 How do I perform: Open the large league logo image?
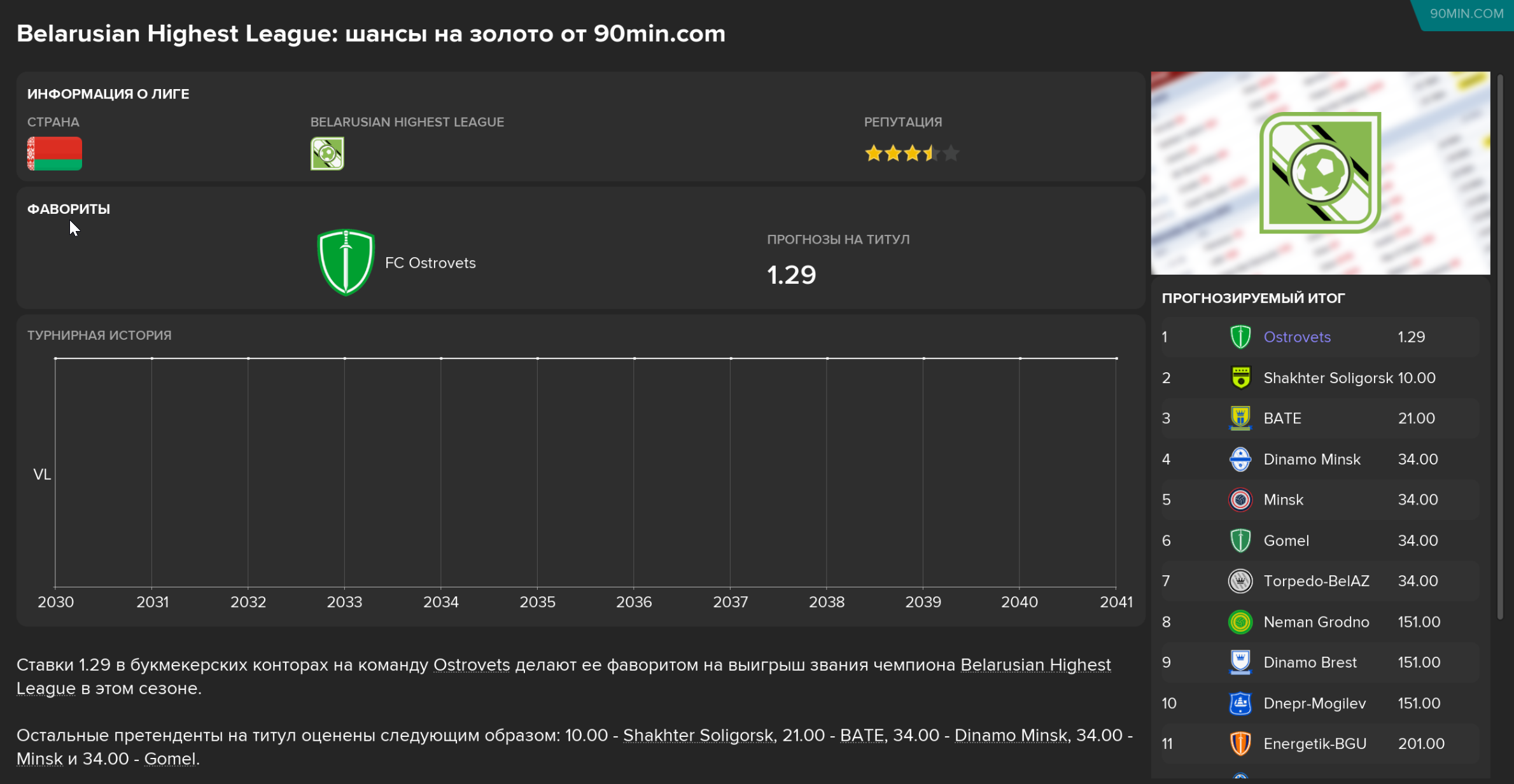point(1321,173)
